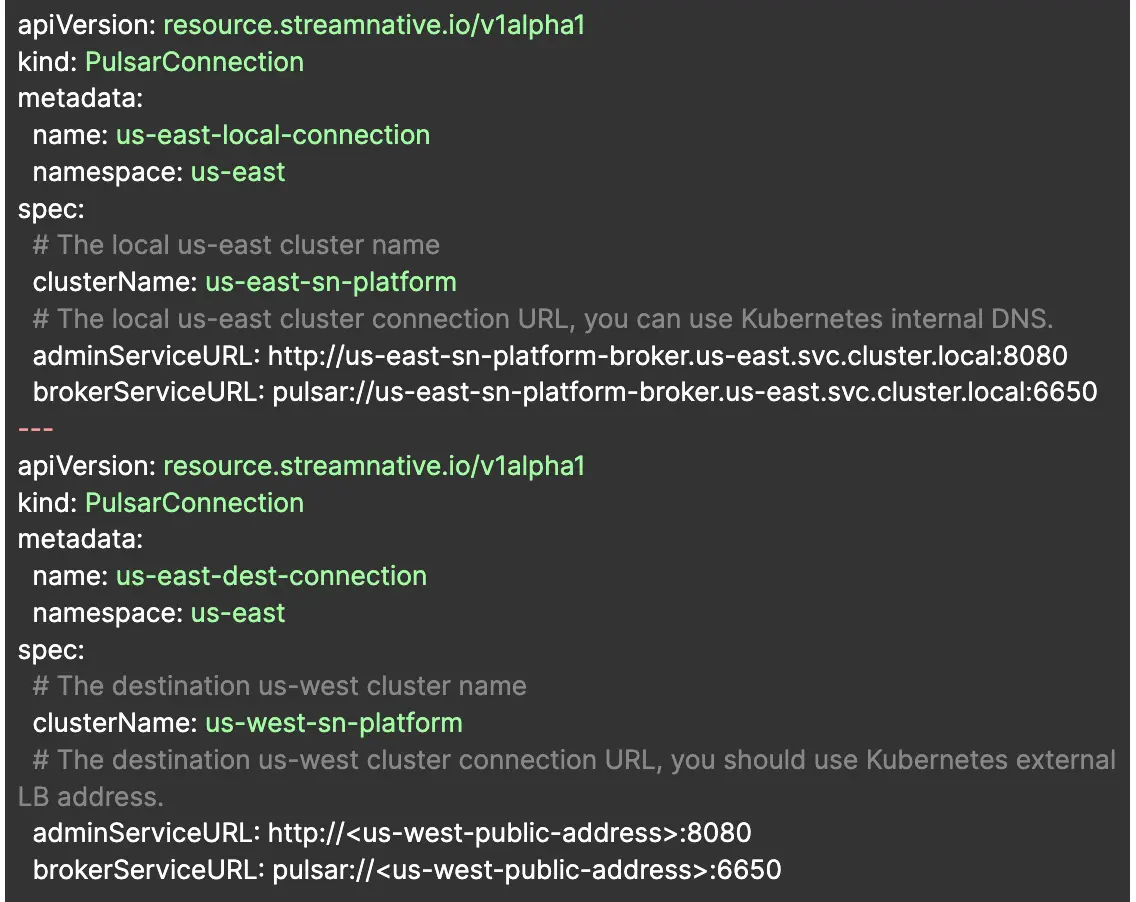The width and height of the screenshot is (1136, 902).
Task: Click the us-east broker pulsar URL ending in 6650
Action: [685, 392]
